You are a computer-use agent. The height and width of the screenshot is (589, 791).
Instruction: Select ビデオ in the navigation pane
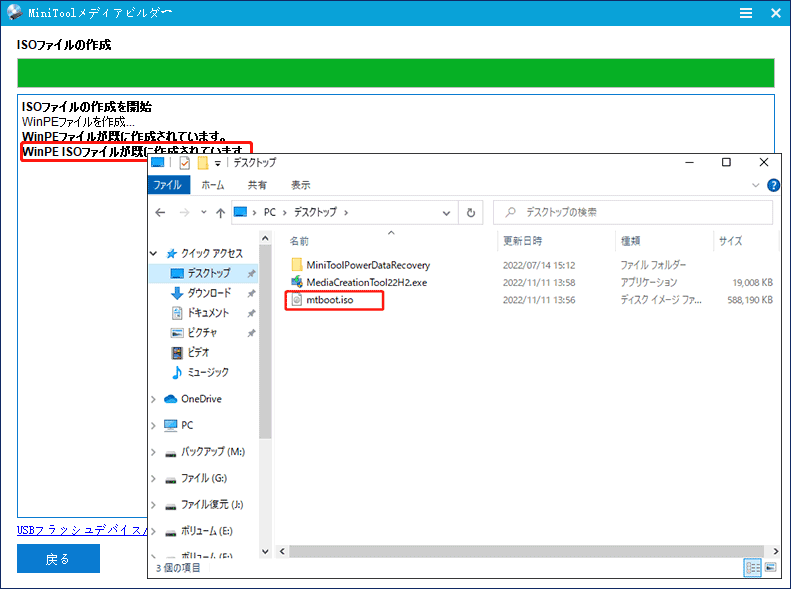[198, 352]
